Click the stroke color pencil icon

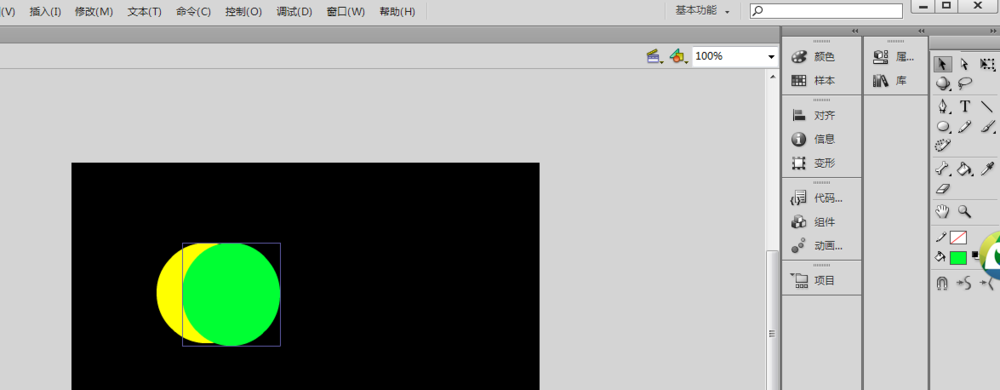tap(941, 238)
